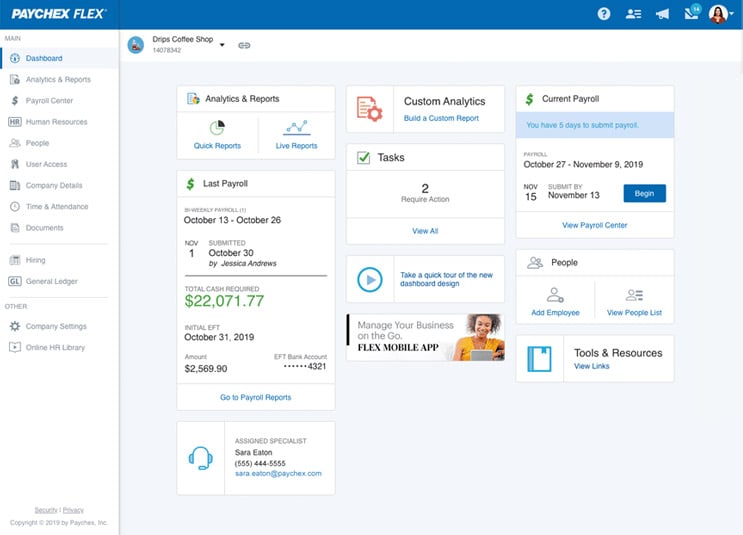Open the contacts list icon in header
The height and width of the screenshot is (535, 743).
click(633, 14)
